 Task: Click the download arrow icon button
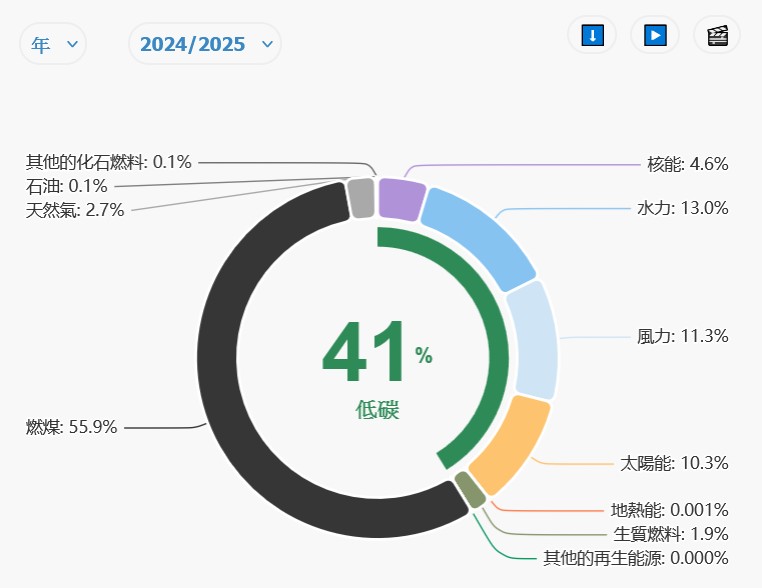592,35
